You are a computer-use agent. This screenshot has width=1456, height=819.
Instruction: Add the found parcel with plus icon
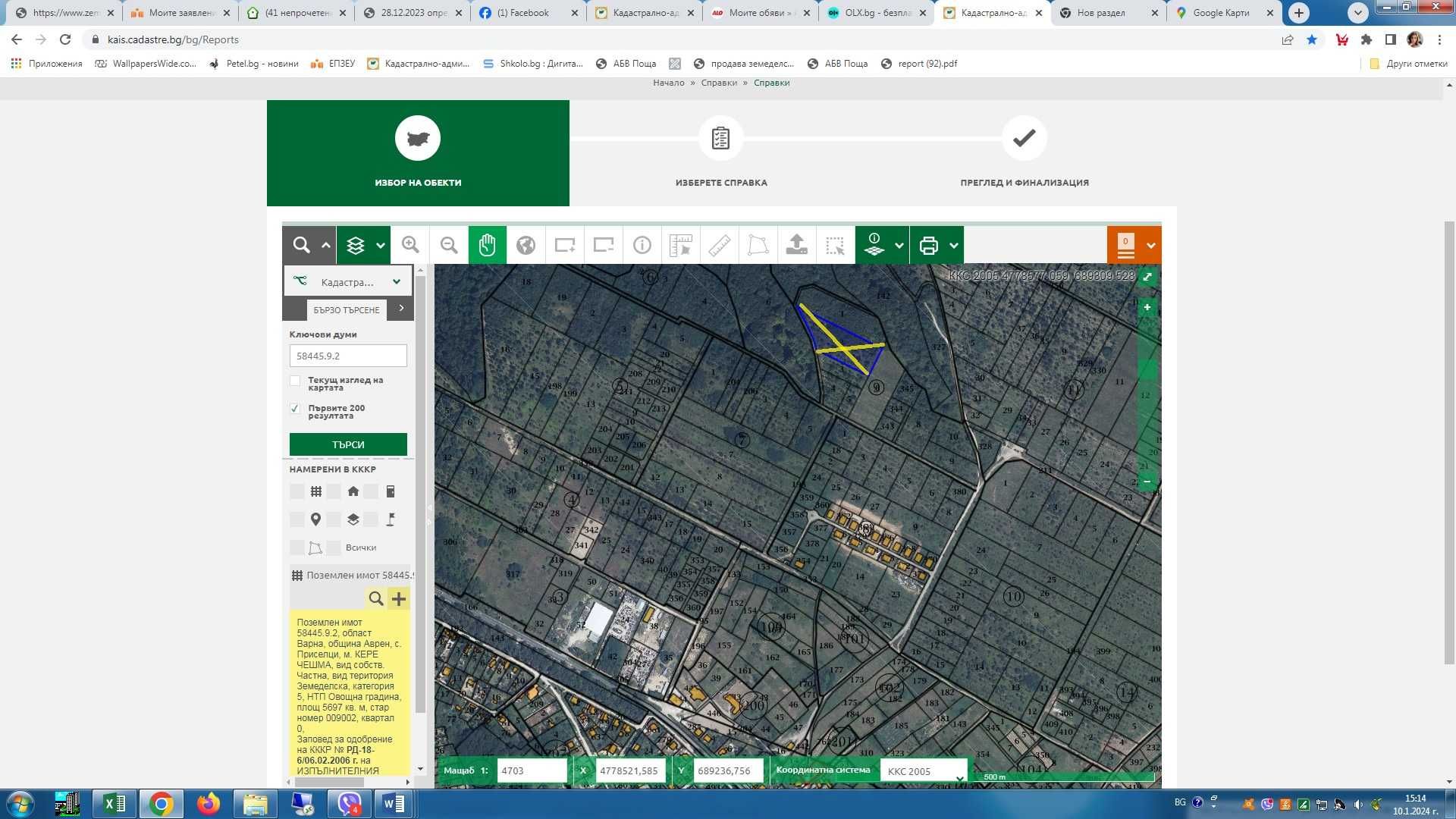pyautogui.click(x=399, y=598)
